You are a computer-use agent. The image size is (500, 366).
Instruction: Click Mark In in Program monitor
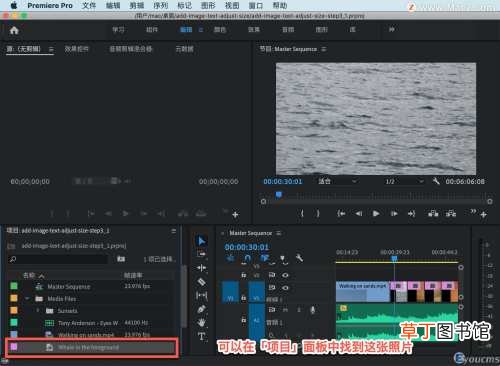point(302,214)
